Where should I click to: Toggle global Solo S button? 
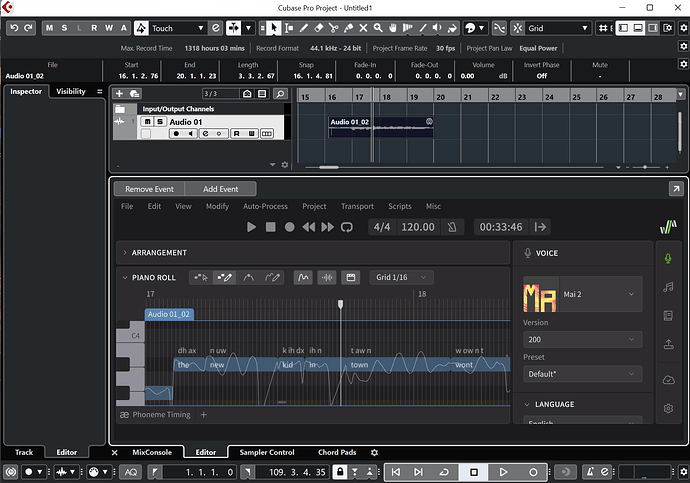pyautogui.click(x=64, y=28)
